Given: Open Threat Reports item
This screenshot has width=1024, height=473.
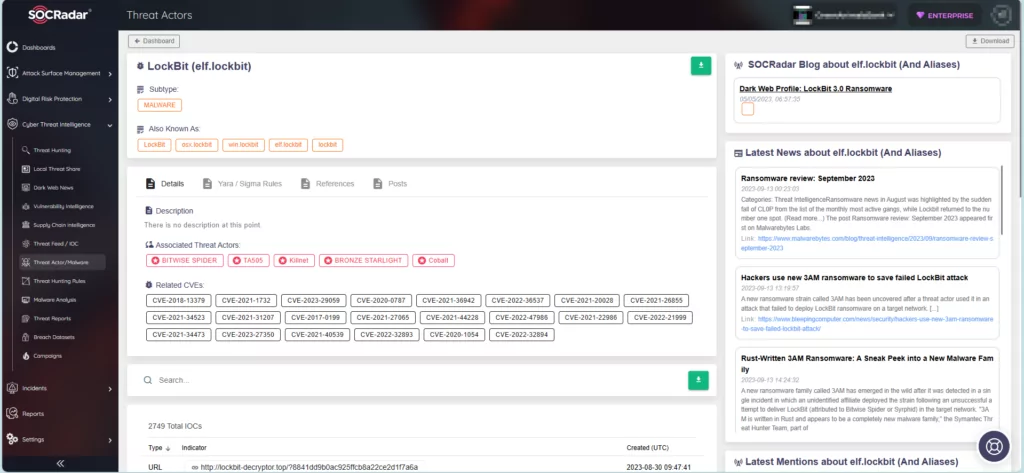Looking at the screenshot, I should 52,319.
